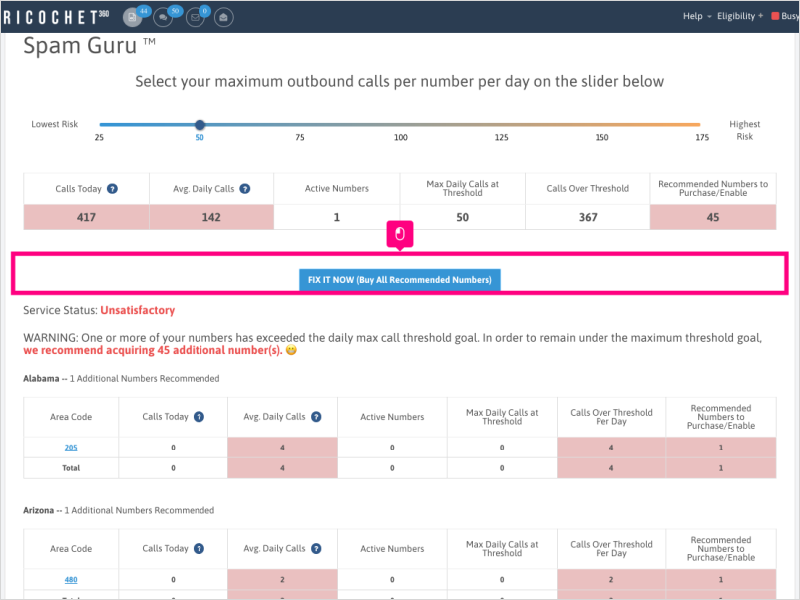Set slider to the 100 mark
The image size is (800, 600).
(401, 124)
